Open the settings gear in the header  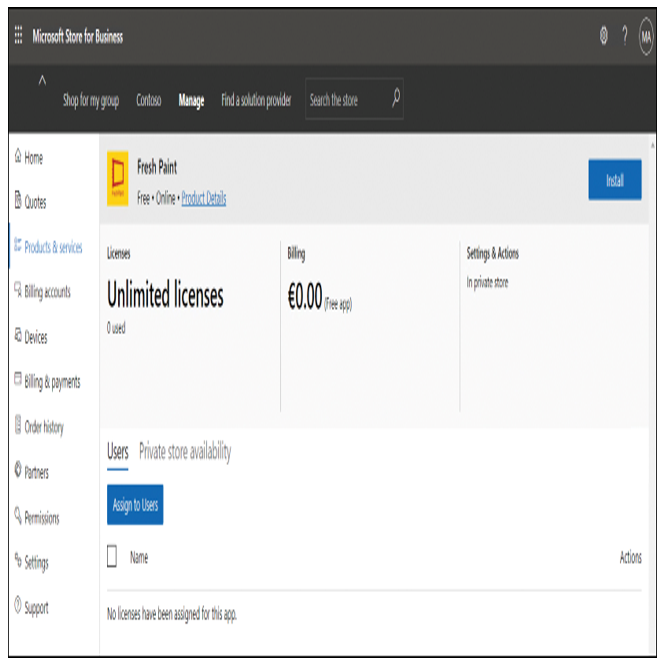coord(603,36)
